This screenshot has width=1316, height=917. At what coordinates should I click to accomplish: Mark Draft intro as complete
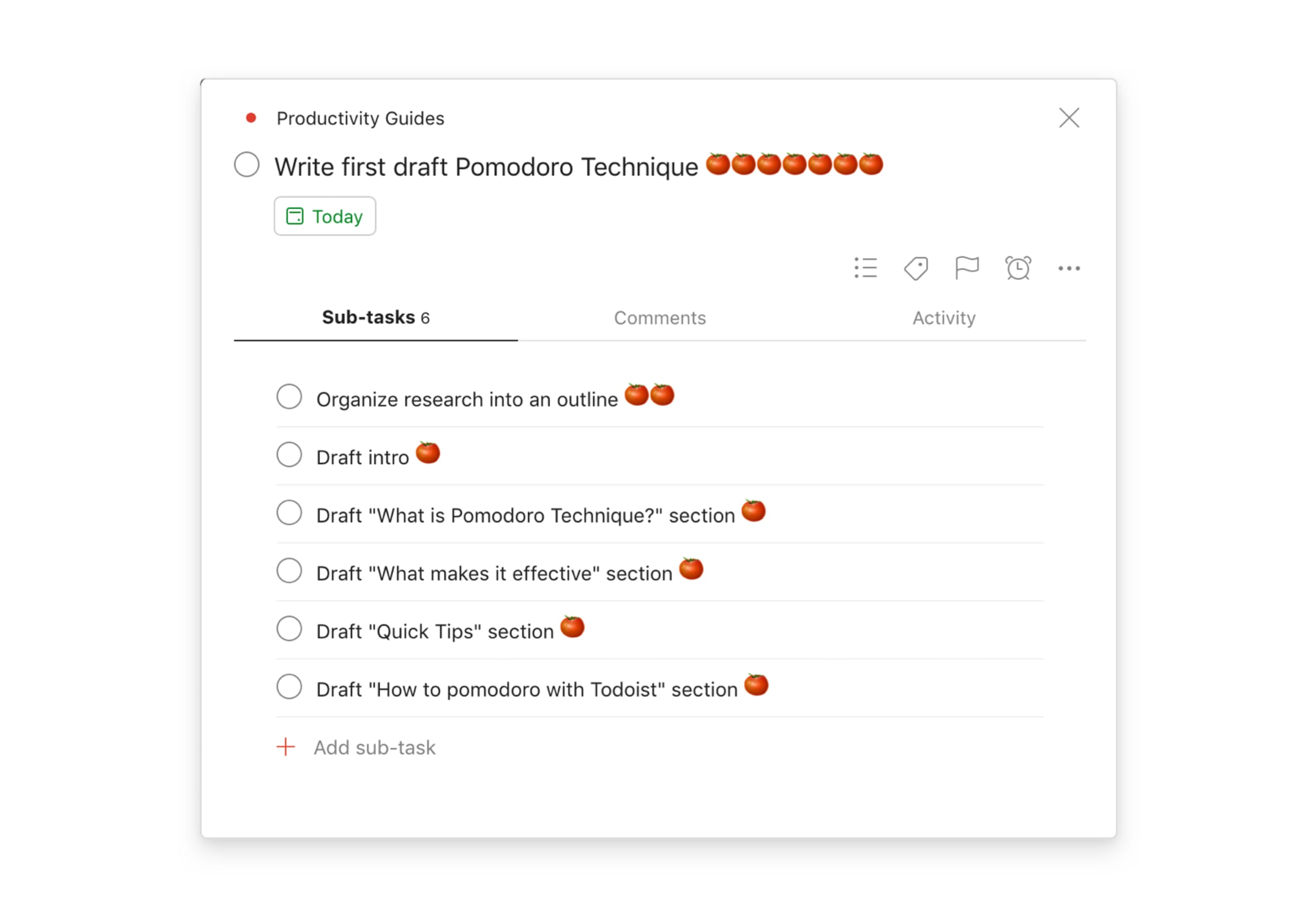pyautogui.click(x=289, y=454)
